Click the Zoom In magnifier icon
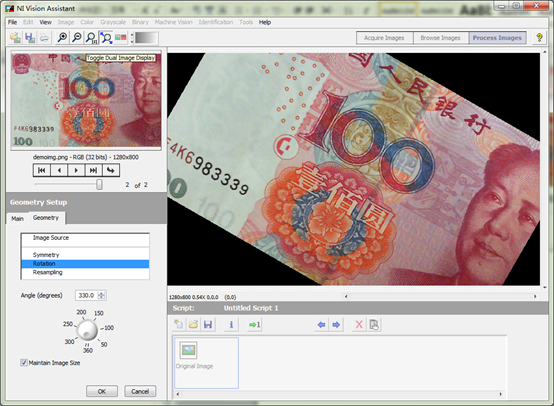This screenshot has height=406, width=554. click(62, 37)
